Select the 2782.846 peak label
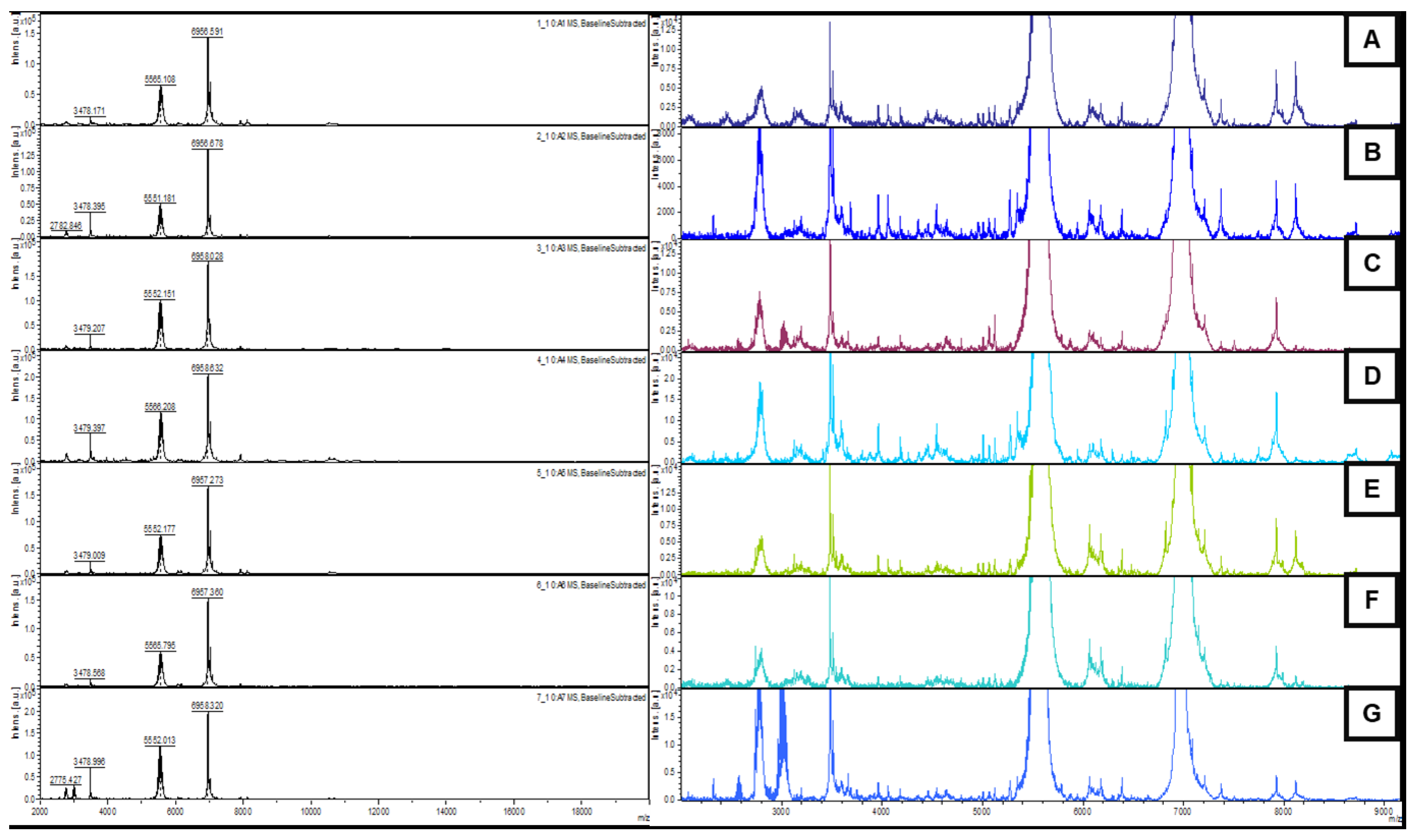Image resolution: width=1417 pixels, height=840 pixels. tap(66, 226)
